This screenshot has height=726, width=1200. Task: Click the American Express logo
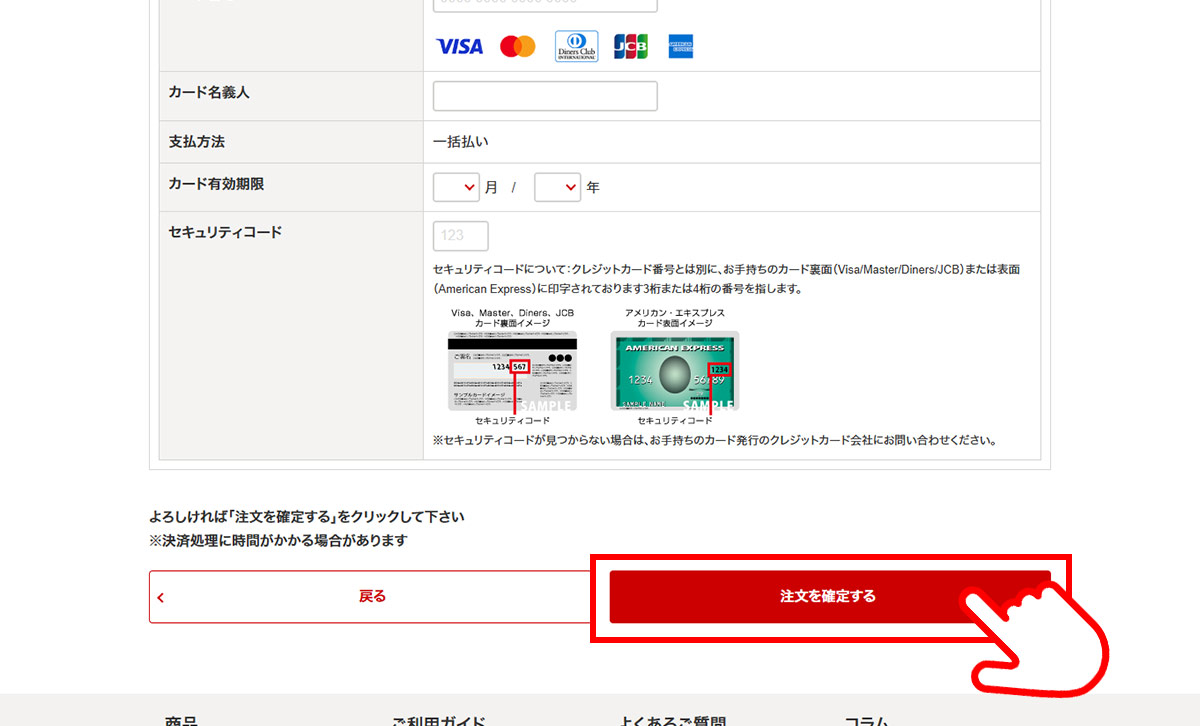coord(682,46)
